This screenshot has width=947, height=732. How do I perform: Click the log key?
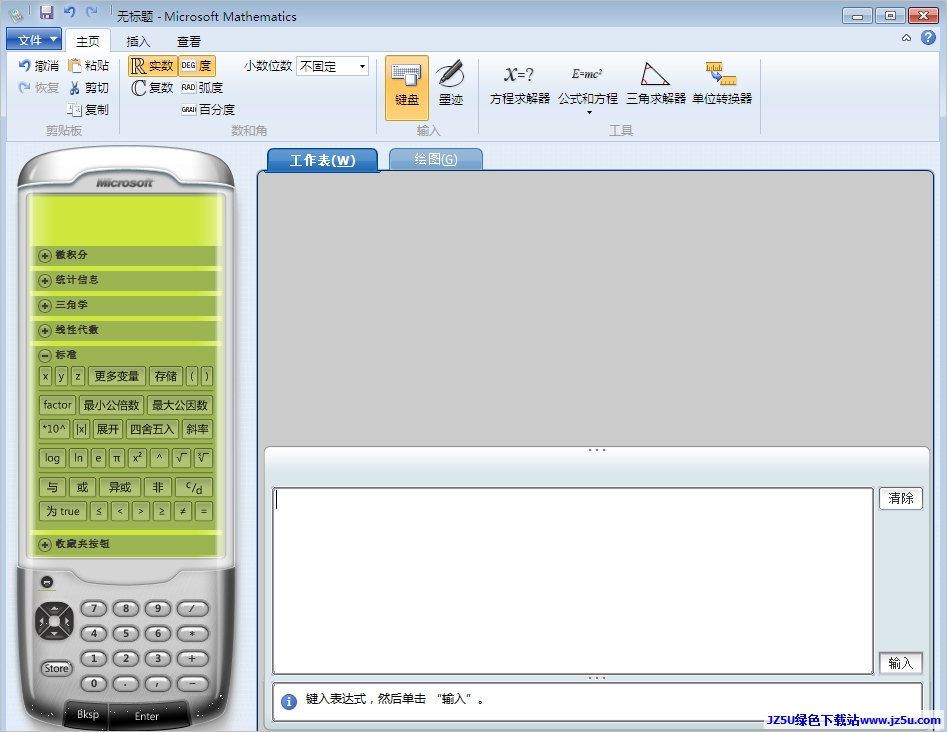(53, 458)
